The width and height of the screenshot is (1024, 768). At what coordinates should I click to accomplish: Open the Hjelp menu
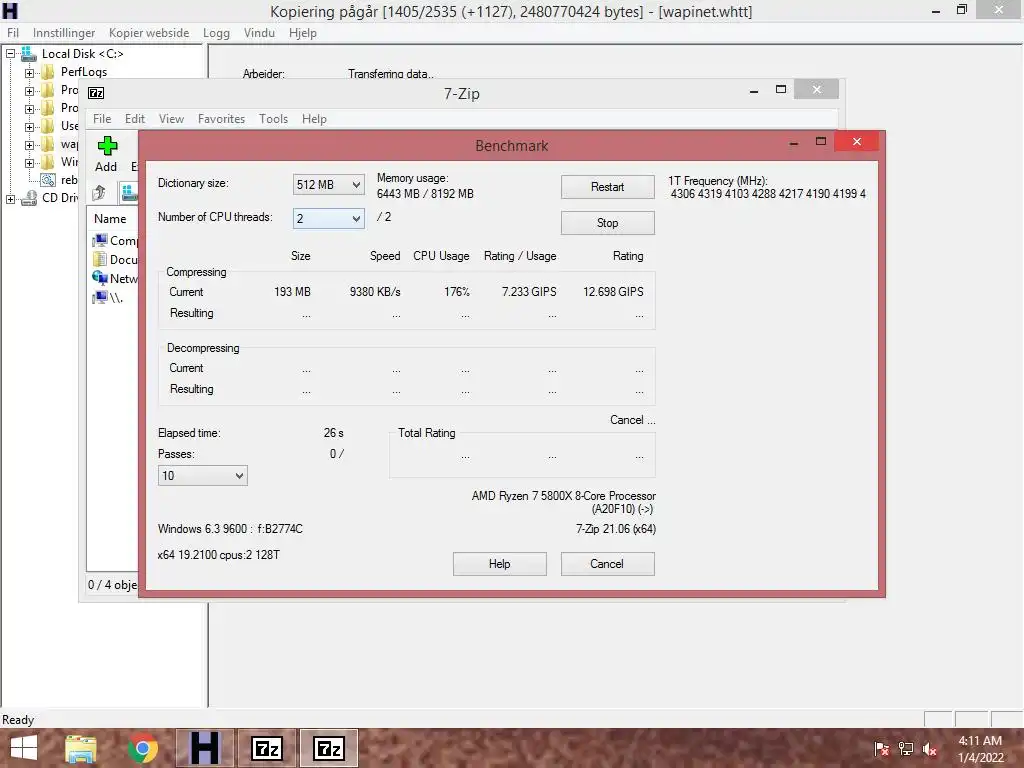click(x=302, y=33)
